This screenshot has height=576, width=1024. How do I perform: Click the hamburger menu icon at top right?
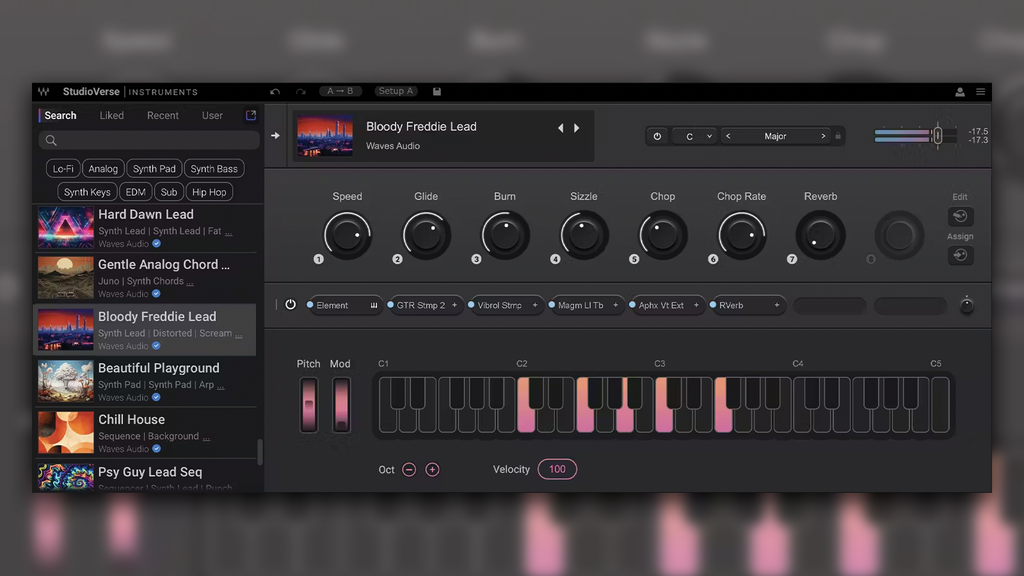982,91
